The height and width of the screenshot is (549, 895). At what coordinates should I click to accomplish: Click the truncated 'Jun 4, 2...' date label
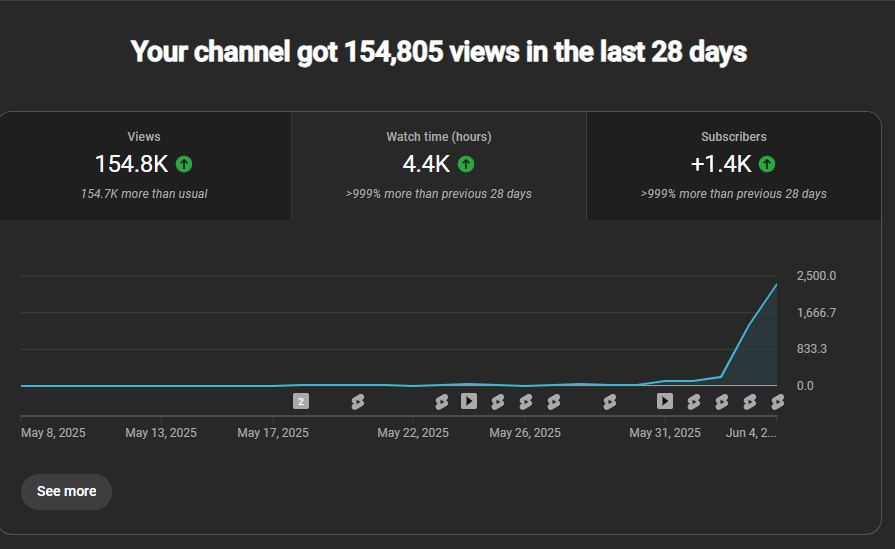(x=751, y=433)
